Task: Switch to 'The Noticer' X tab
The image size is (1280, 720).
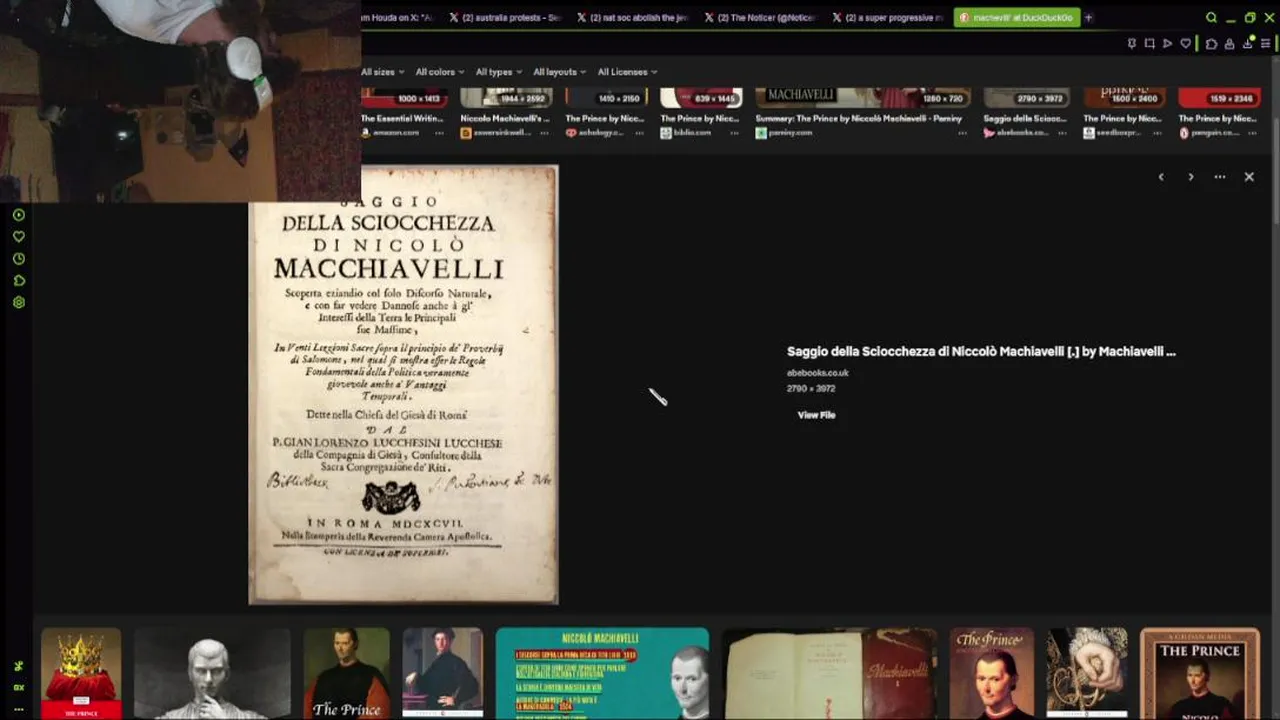Action: point(760,17)
